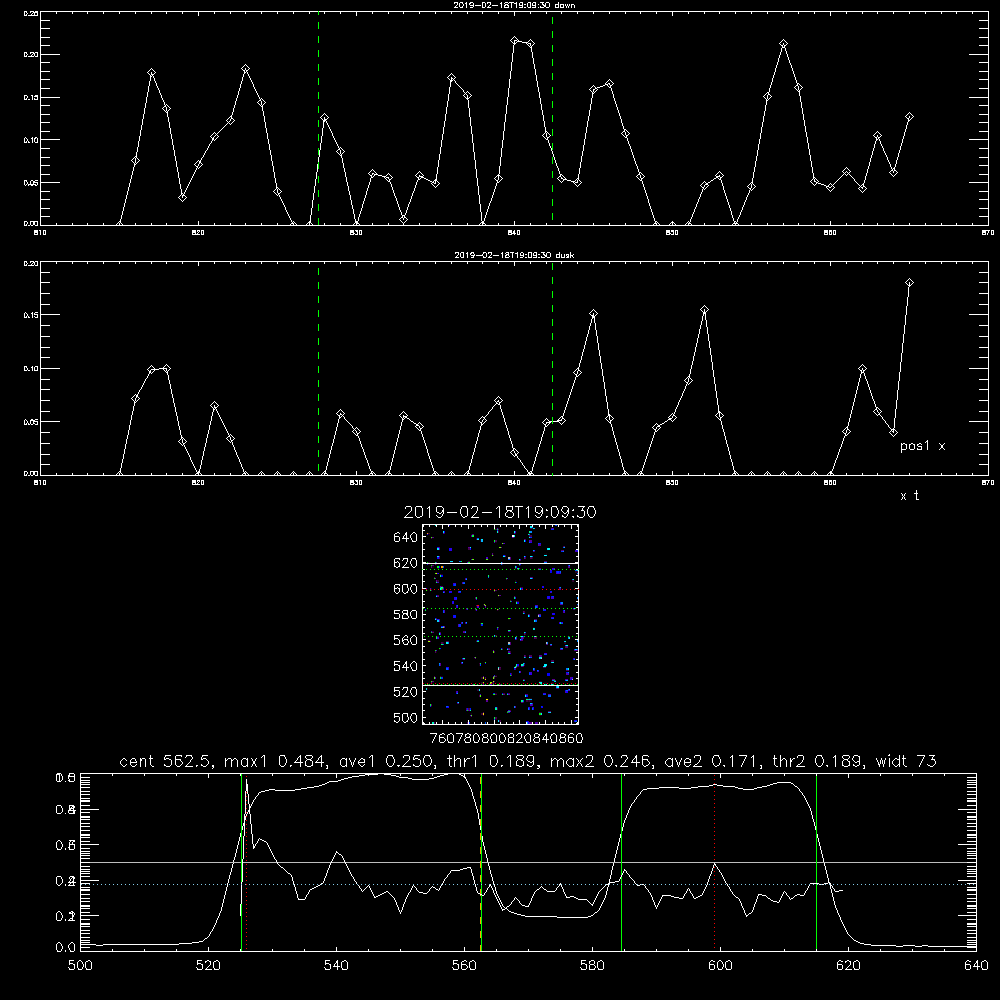Click x-axis label 600 on bottom plot
This screenshot has width=1000, height=1000.
tap(721, 966)
